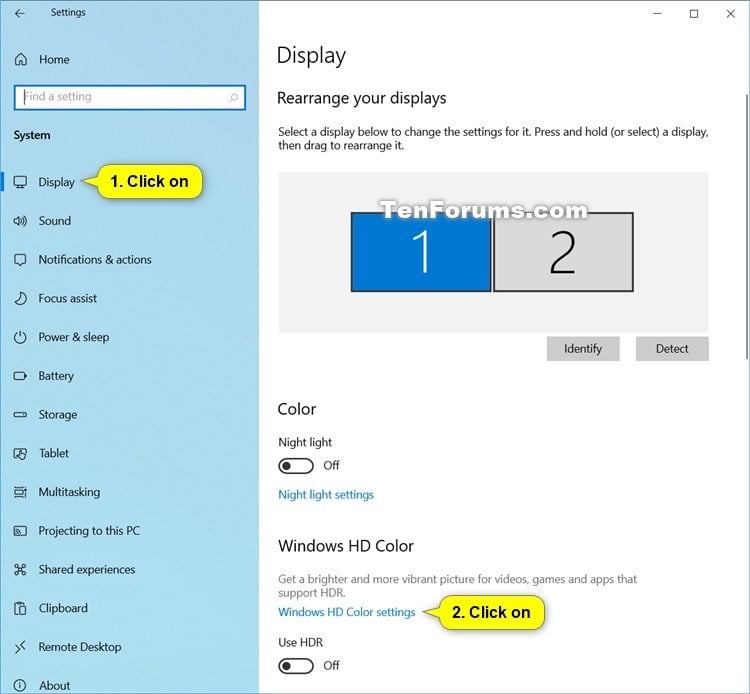Viewport: 750px width, 694px height.
Task: Open Storage settings
Action: click(x=57, y=415)
